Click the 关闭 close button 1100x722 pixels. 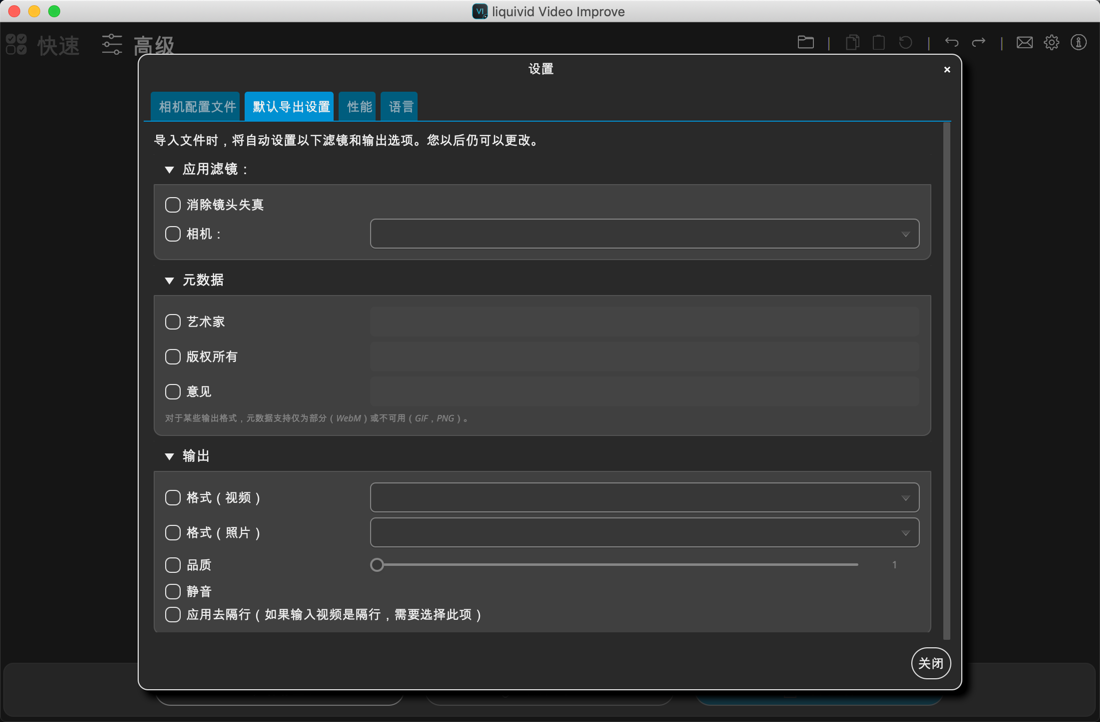coord(930,663)
